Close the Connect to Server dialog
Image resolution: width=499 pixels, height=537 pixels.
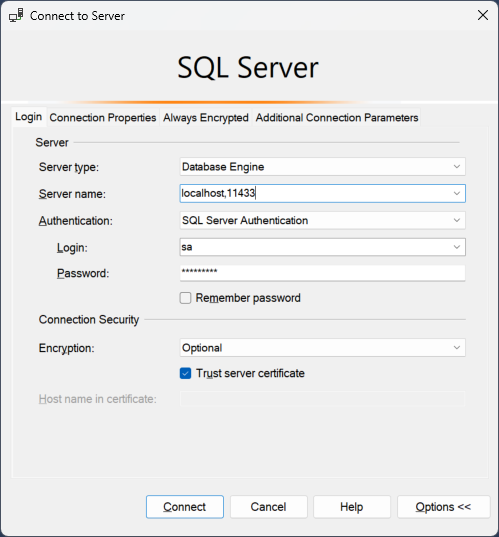click(483, 15)
